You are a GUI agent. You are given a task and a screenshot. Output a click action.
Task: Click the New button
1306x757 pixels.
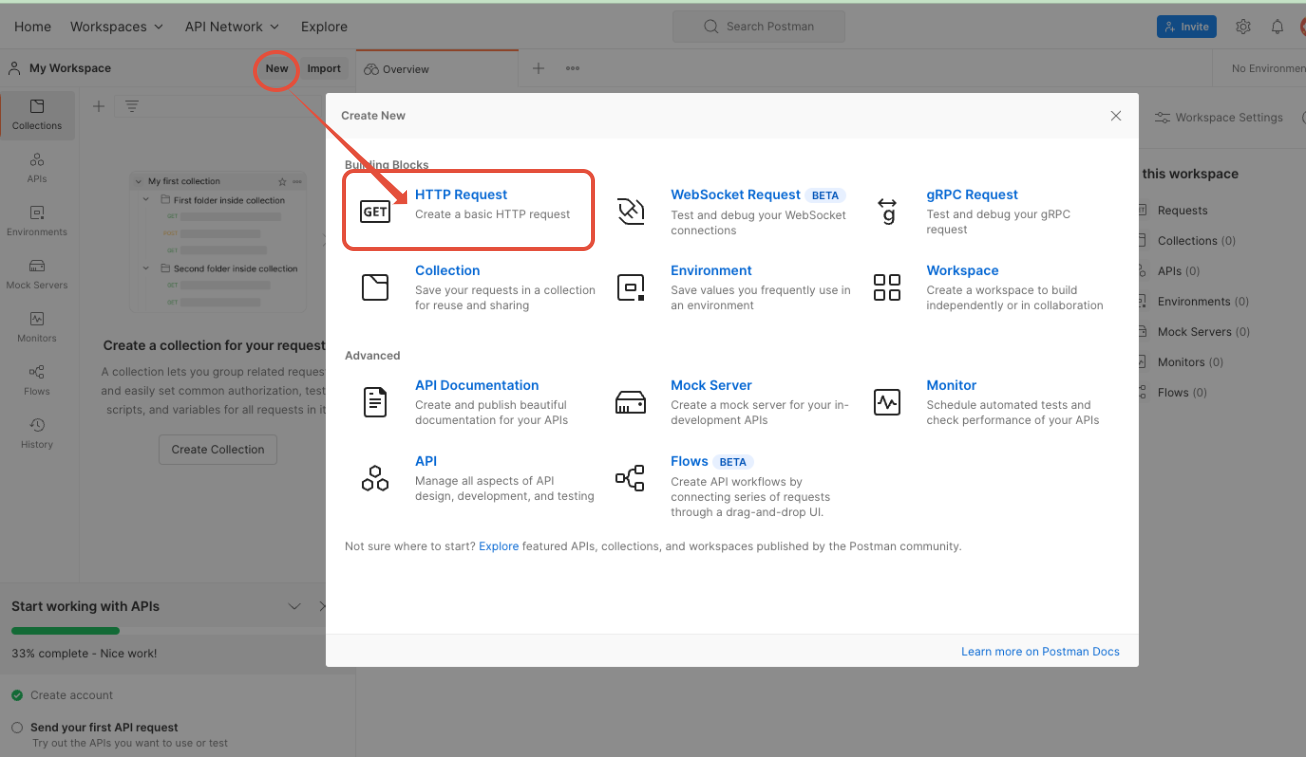pyautogui.click(x=277, y=68)
